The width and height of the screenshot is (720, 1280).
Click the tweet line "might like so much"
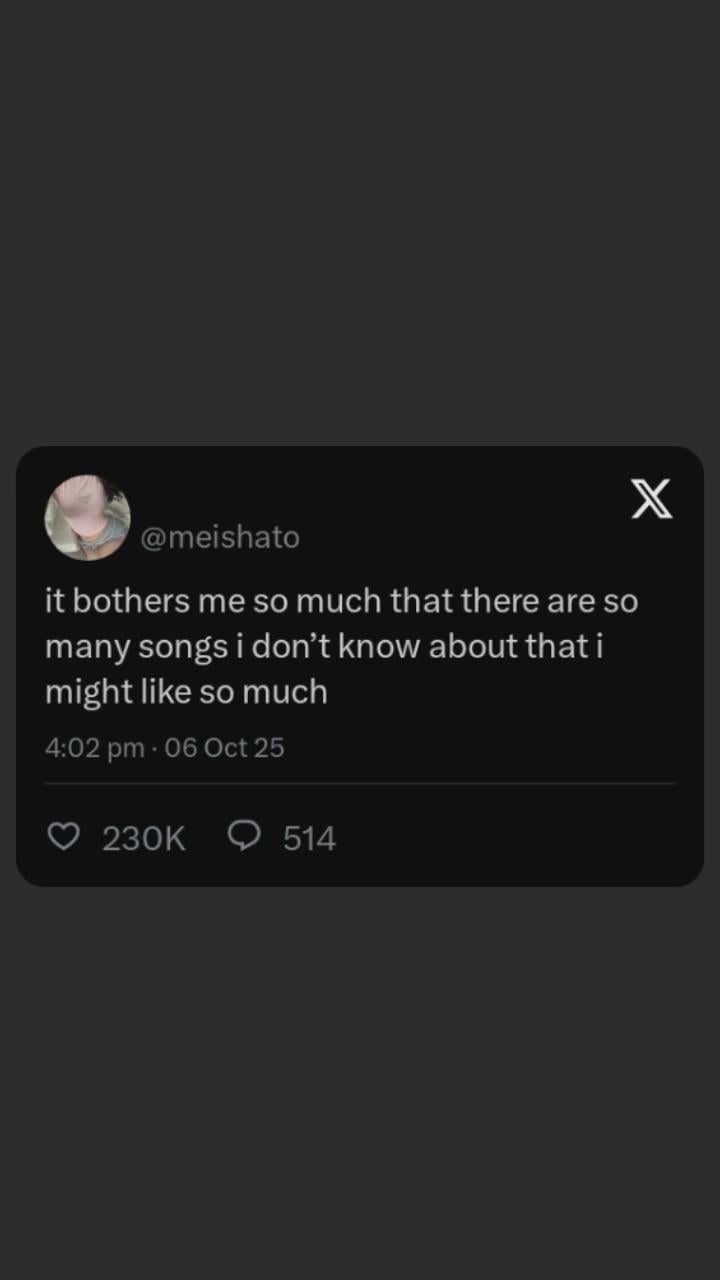[186, 691]
